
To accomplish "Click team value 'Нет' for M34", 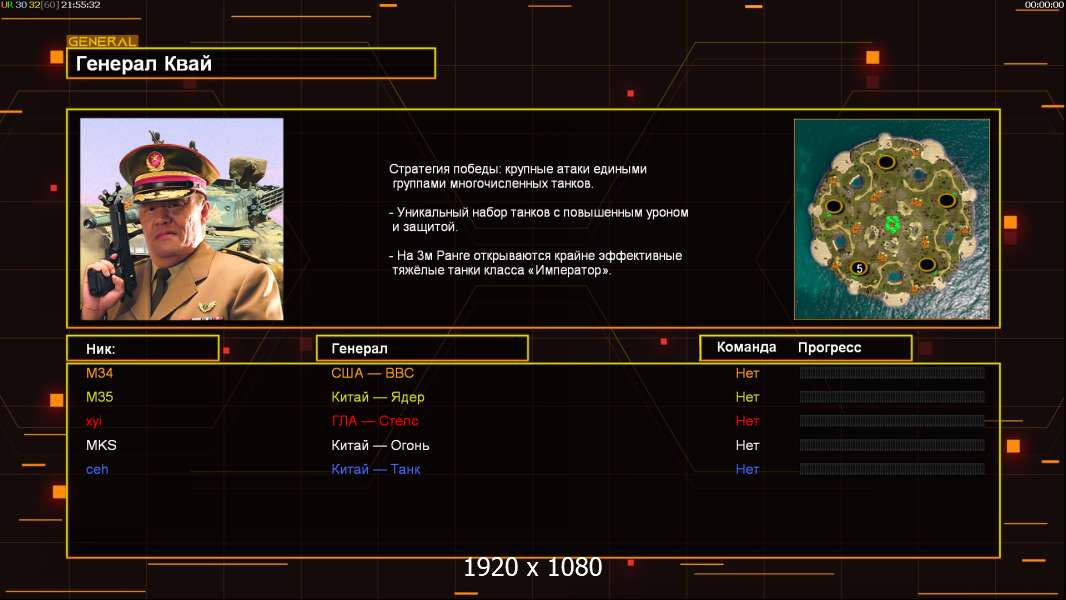I will click(x=747, y=373).
